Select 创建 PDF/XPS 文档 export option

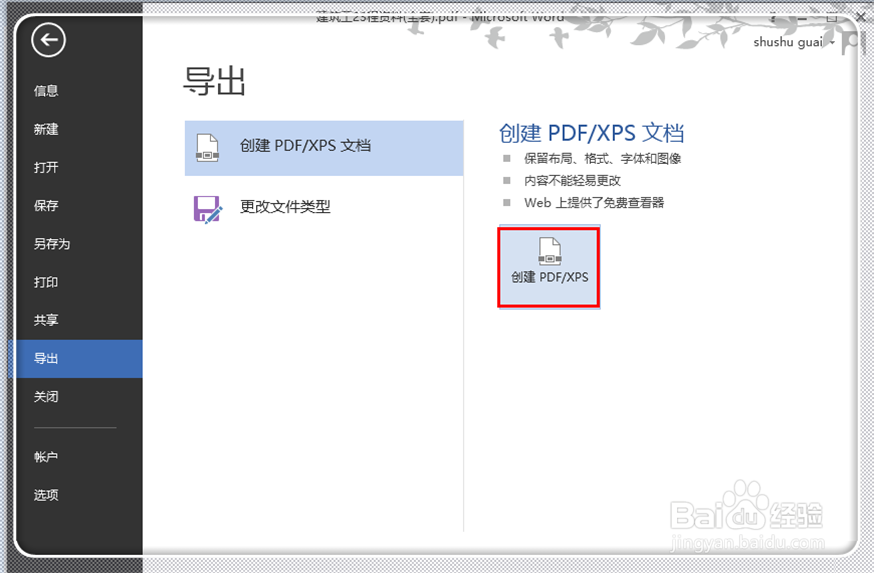click(324, 148)
